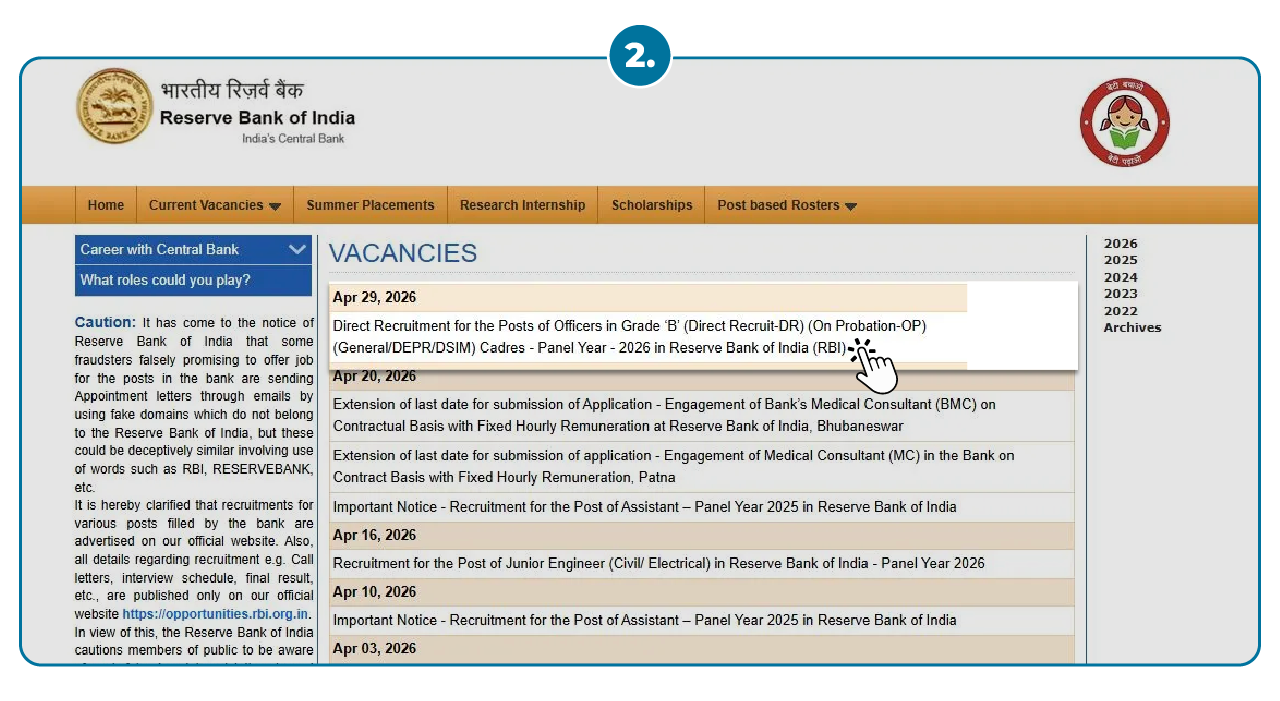Select the 2025 year filter
The image size is (1280, 701).
pos(1120,260)
